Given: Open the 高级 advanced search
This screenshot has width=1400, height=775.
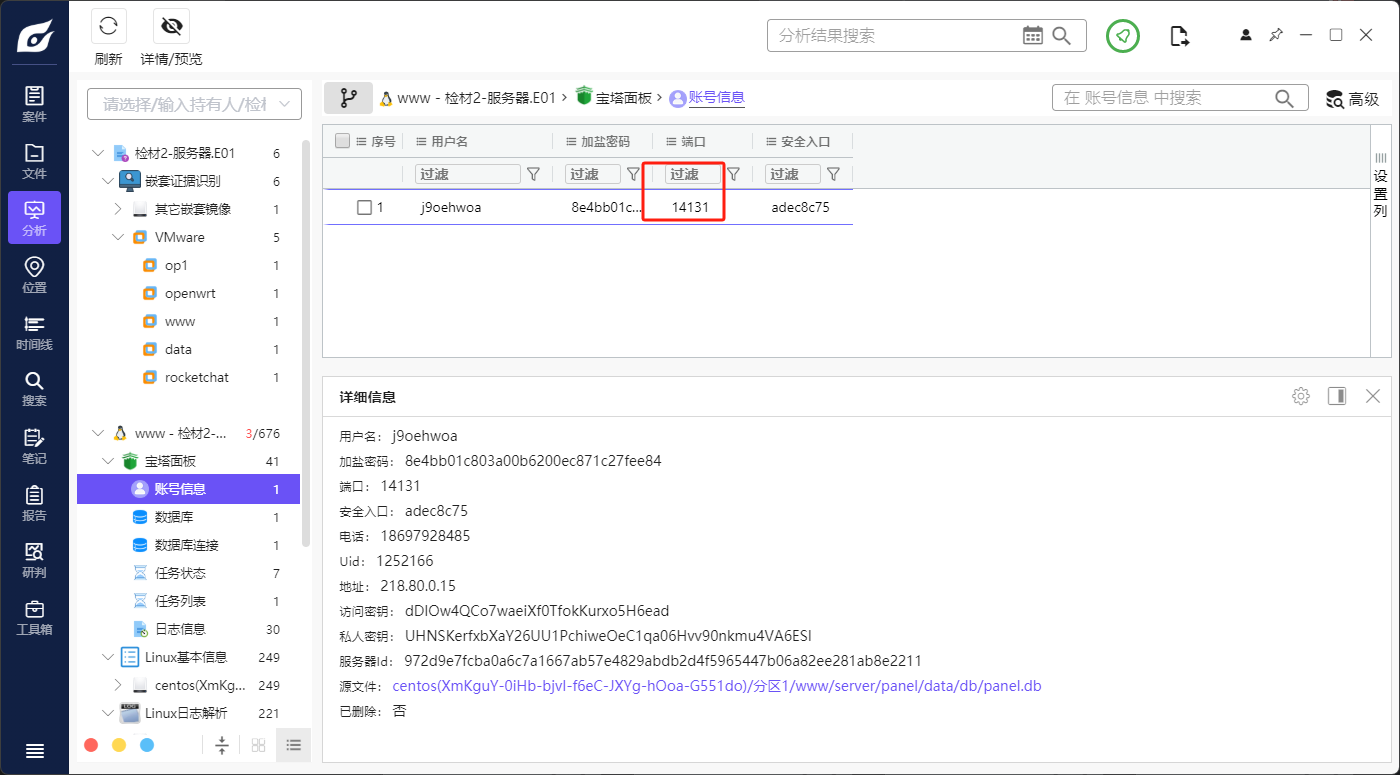Looking at the screenshot, I should (x=1352, y=99).
